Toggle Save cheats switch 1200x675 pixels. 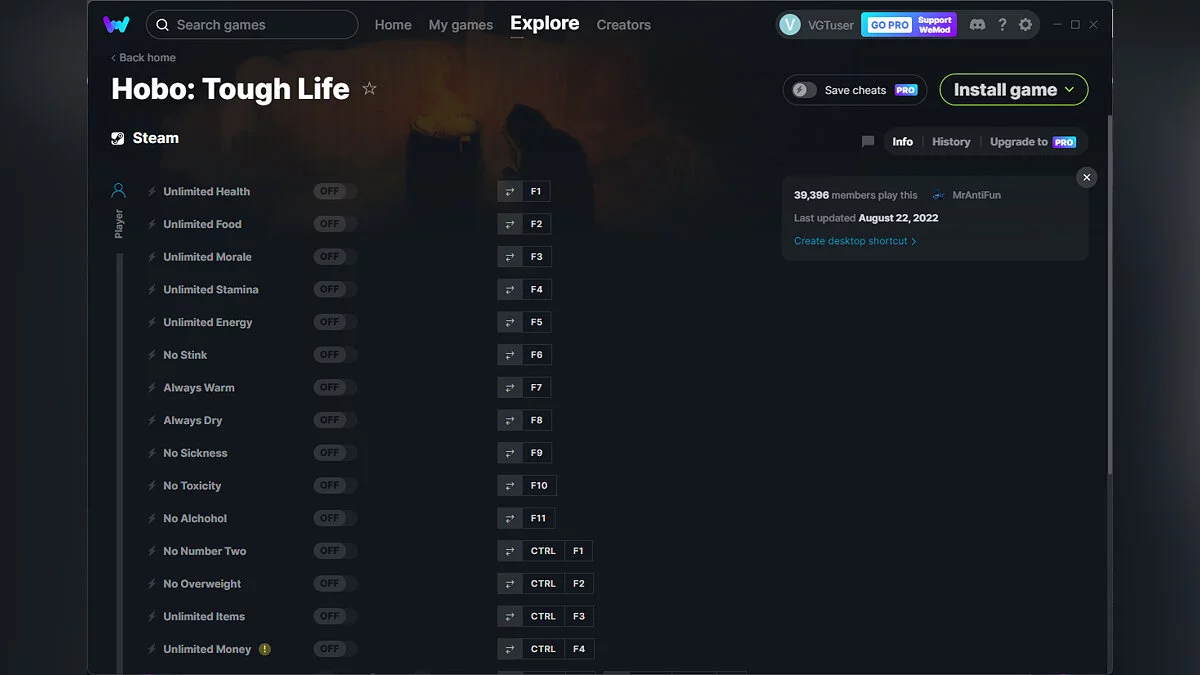pyautogui.click(x=805, y=90)
